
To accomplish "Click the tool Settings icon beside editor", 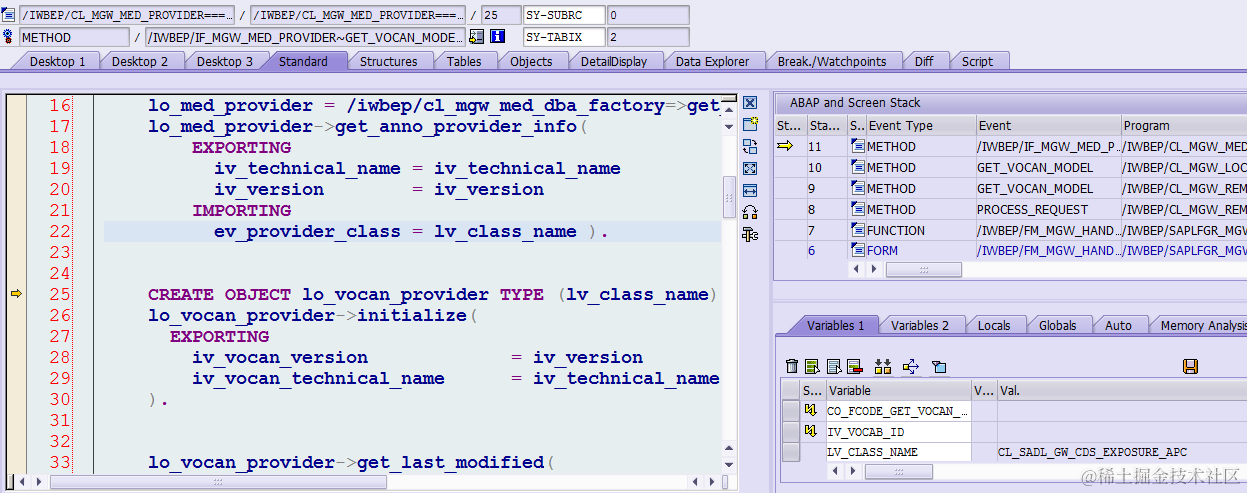I will (x=750, y=234).
